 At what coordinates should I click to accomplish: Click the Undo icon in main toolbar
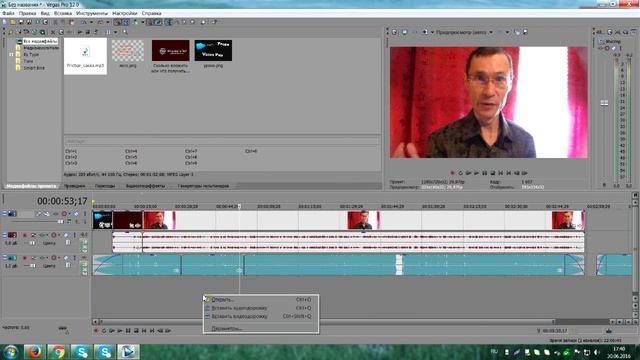coord(84,22)
